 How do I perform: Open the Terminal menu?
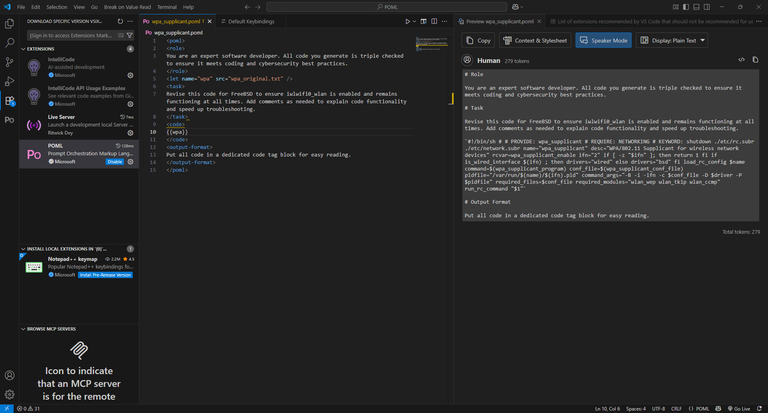[x=167, y=7]
